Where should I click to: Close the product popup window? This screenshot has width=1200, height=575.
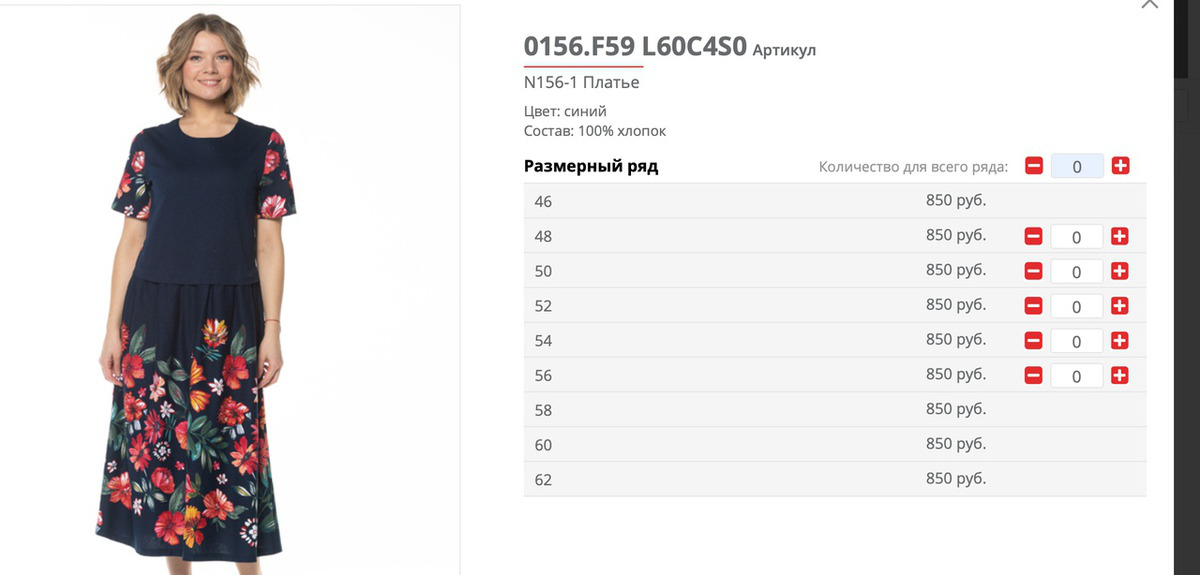pos(1149,5)
